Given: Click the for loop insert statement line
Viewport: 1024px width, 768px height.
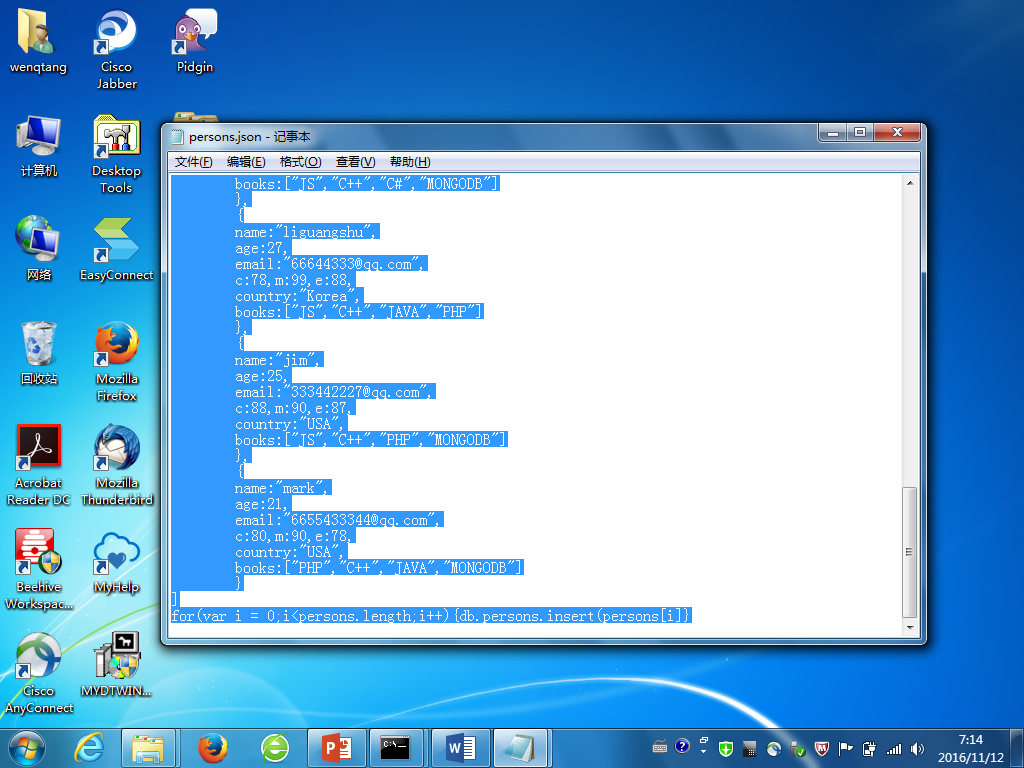Looking at the screenshot, I should tap(431, 616).
